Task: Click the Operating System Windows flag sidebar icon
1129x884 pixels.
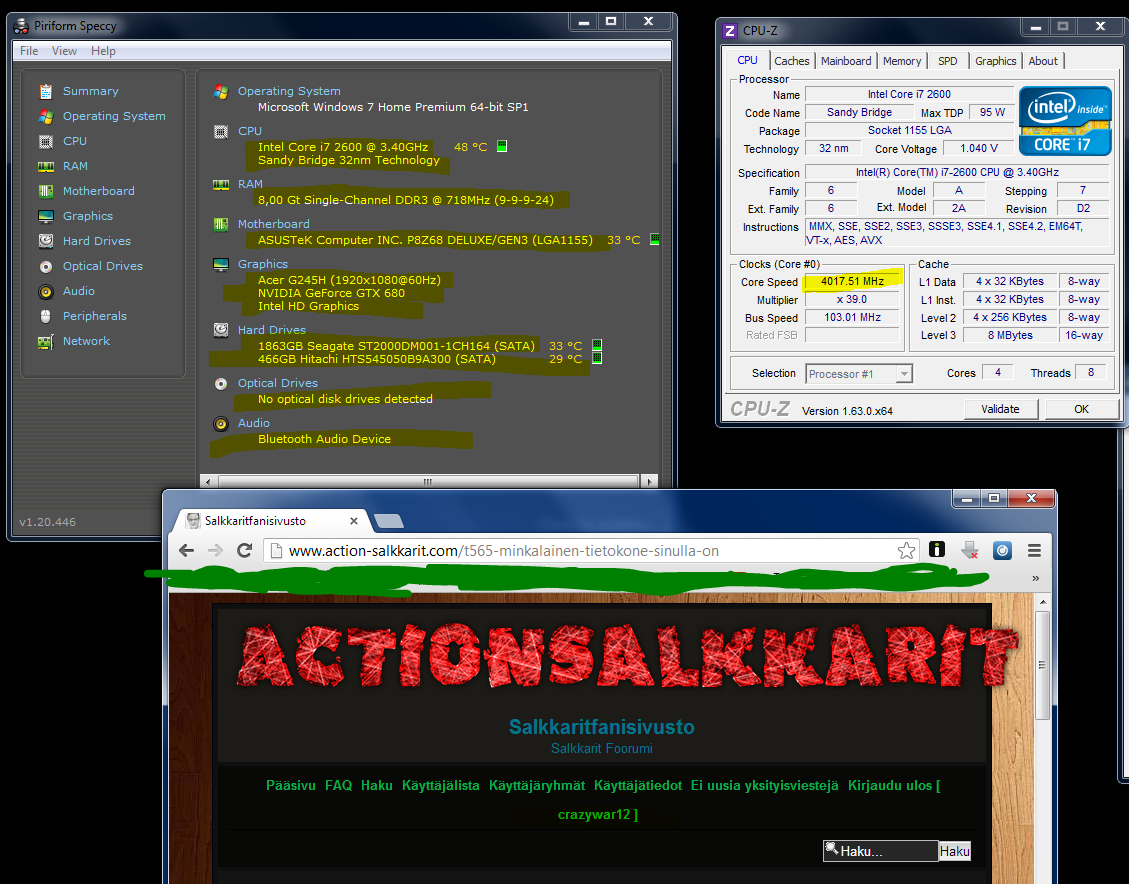Action: point(46,117)
